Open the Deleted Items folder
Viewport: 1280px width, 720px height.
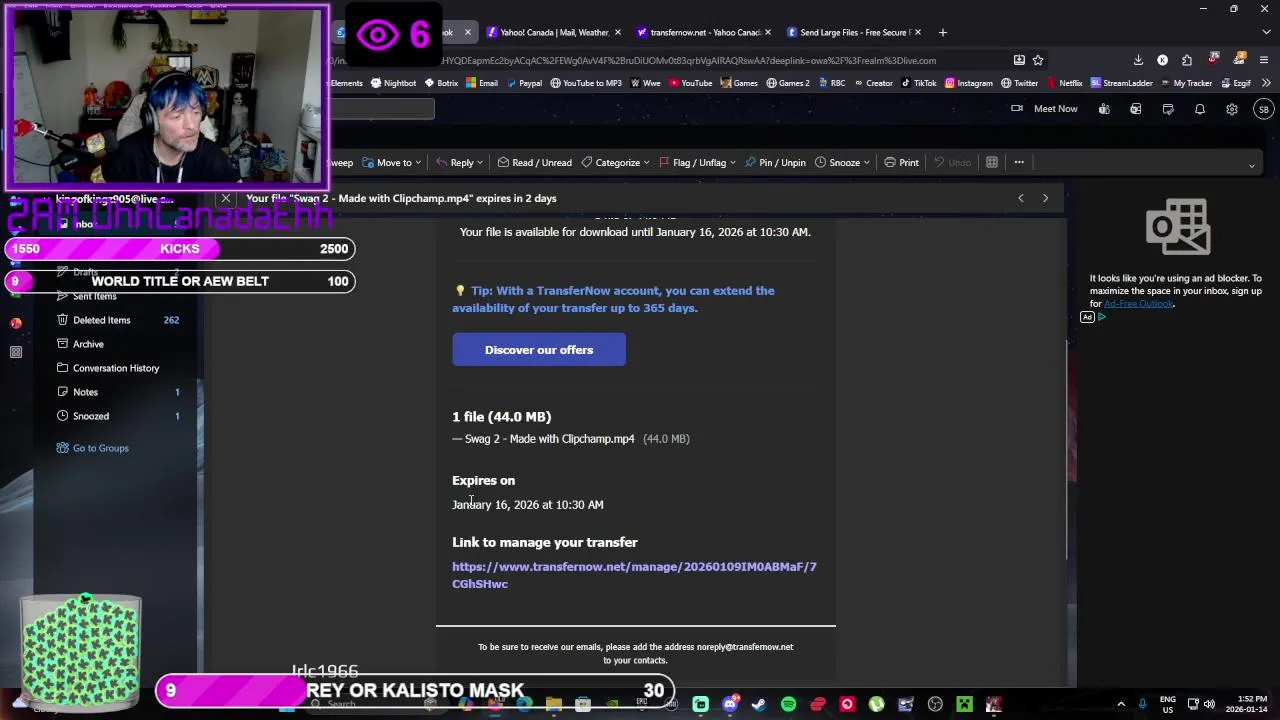click(118, 320)
